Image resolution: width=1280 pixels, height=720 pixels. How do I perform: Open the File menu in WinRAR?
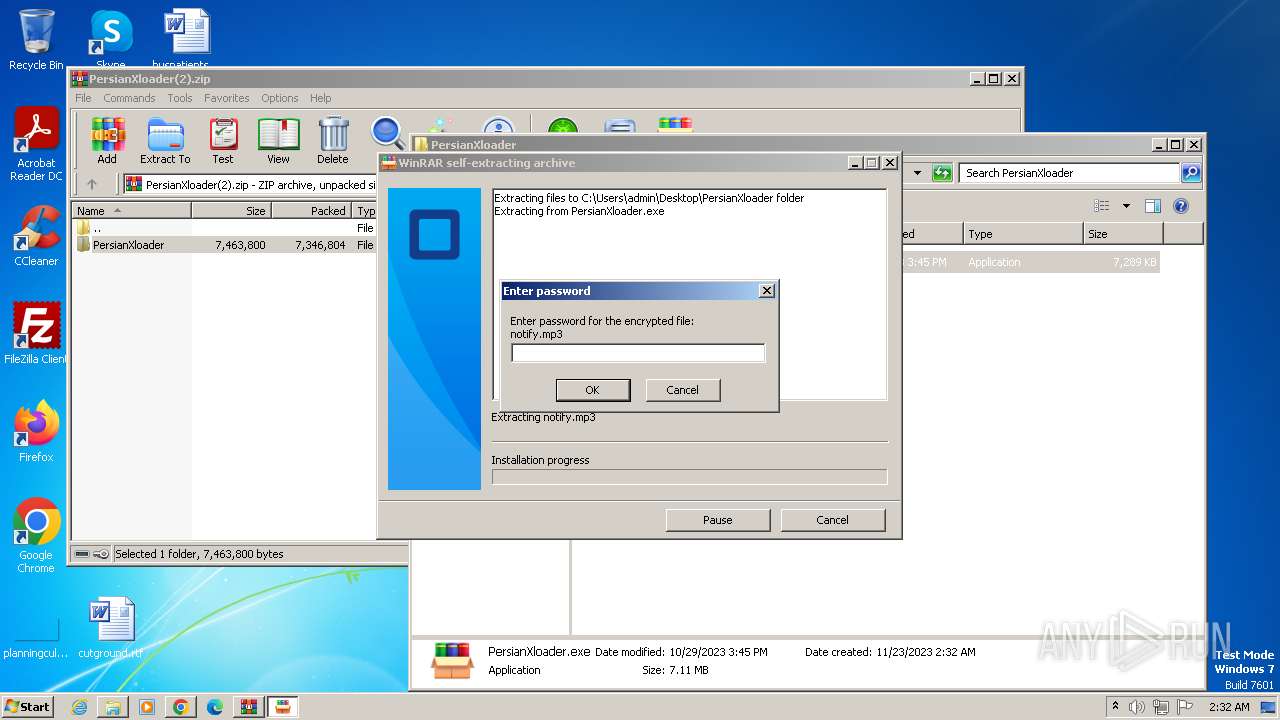point(83,98)
